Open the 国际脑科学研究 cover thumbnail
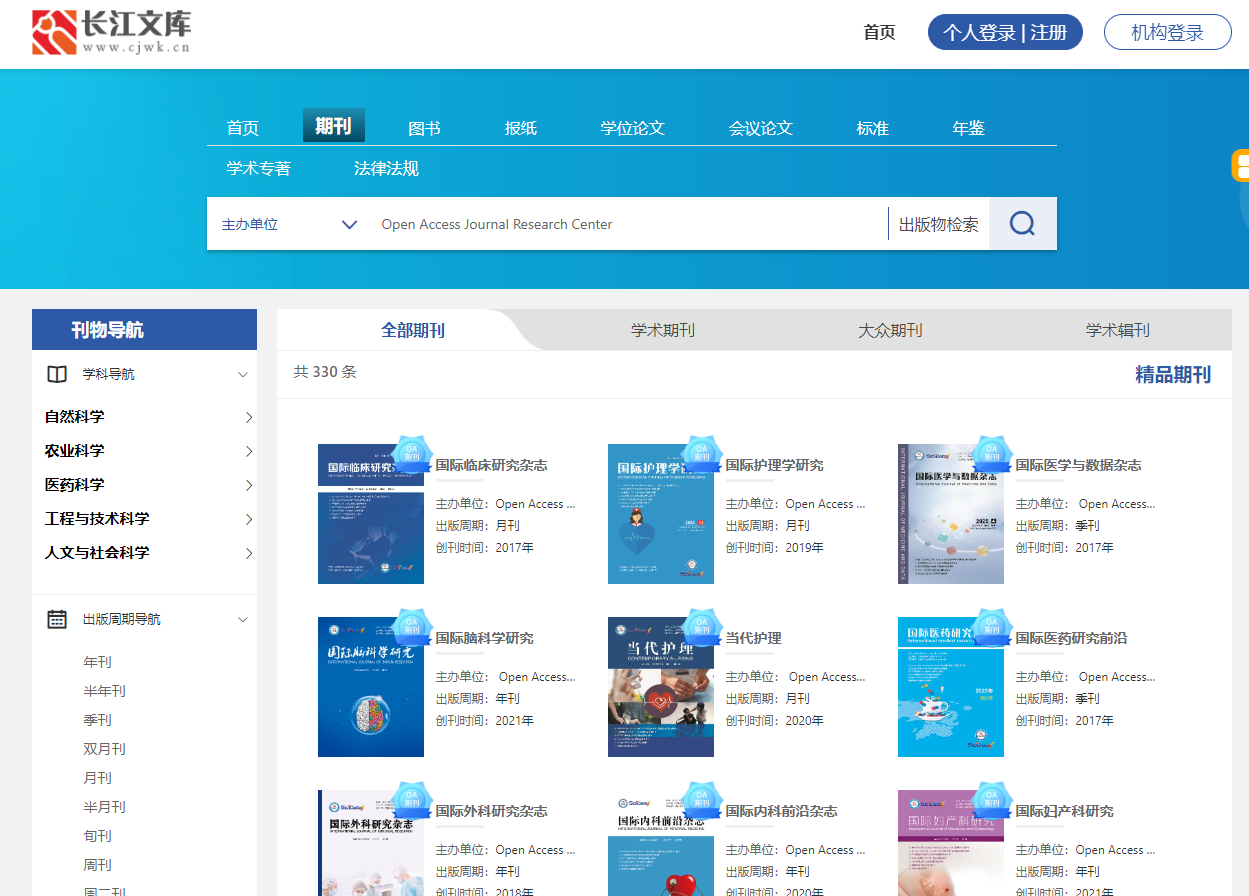Screen dimensions: 1249x896 [x=370, y=687]
